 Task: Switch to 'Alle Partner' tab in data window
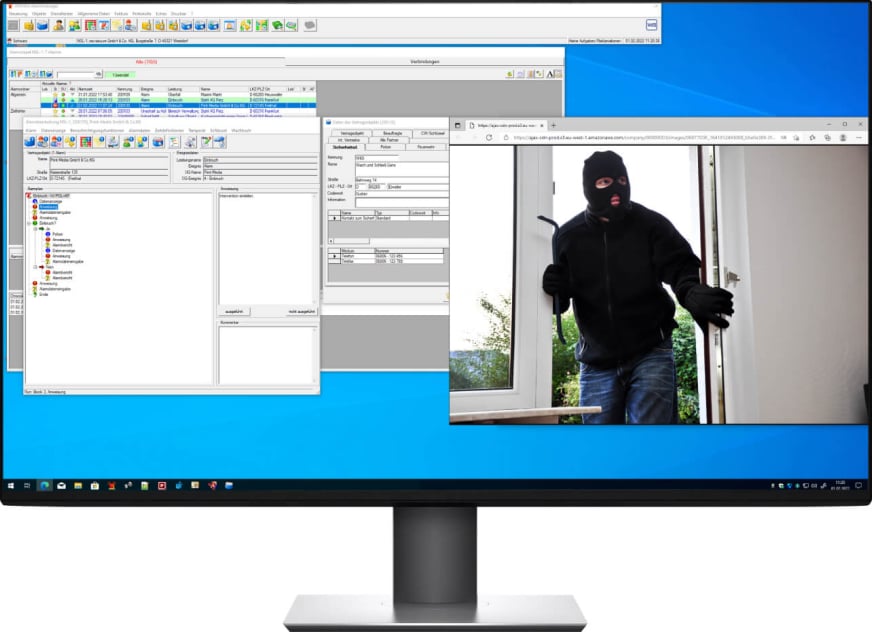point(389,140)
